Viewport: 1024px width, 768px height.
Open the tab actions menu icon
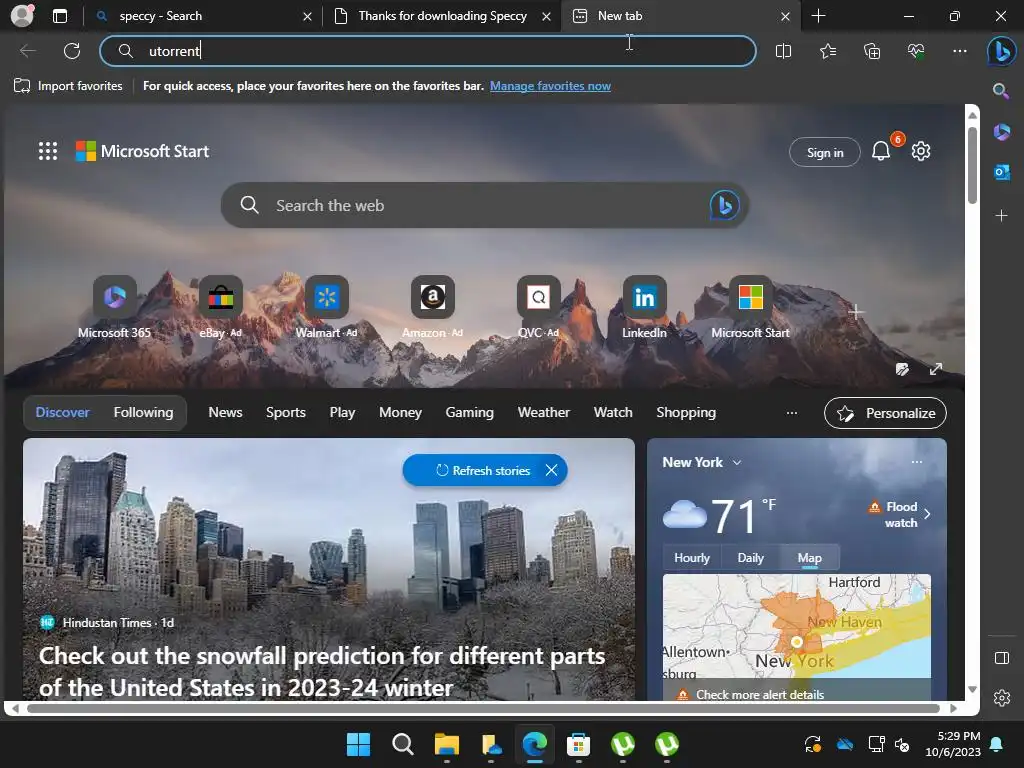(60, 16)
